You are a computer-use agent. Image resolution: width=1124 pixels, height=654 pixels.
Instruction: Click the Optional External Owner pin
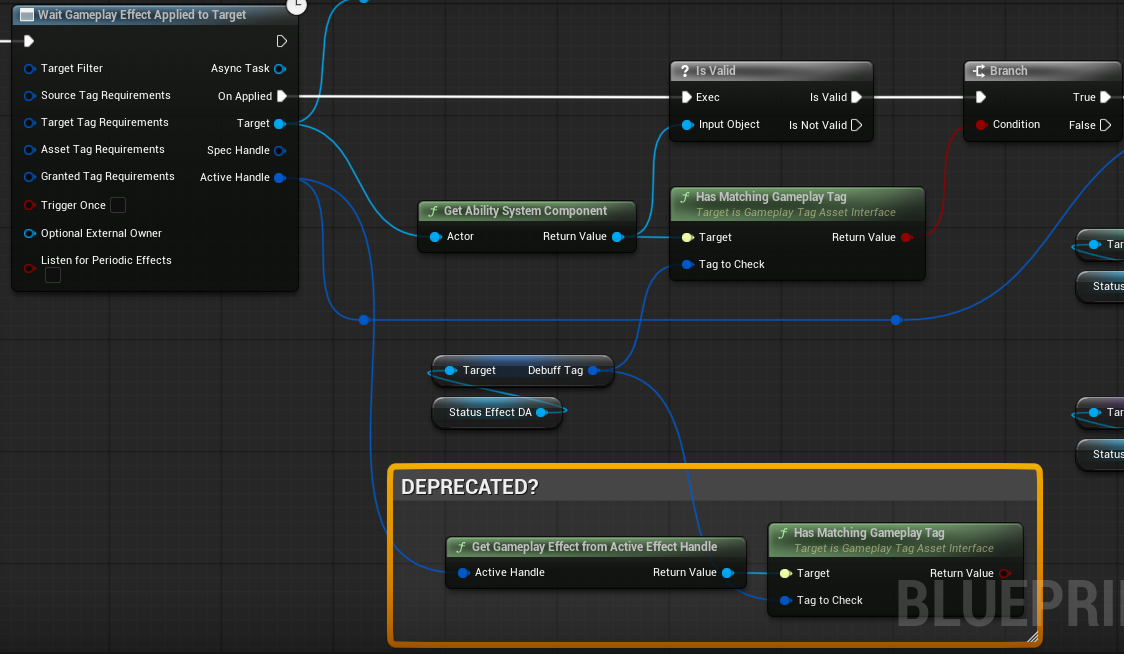pyautogui.click(x=29, y=233)
